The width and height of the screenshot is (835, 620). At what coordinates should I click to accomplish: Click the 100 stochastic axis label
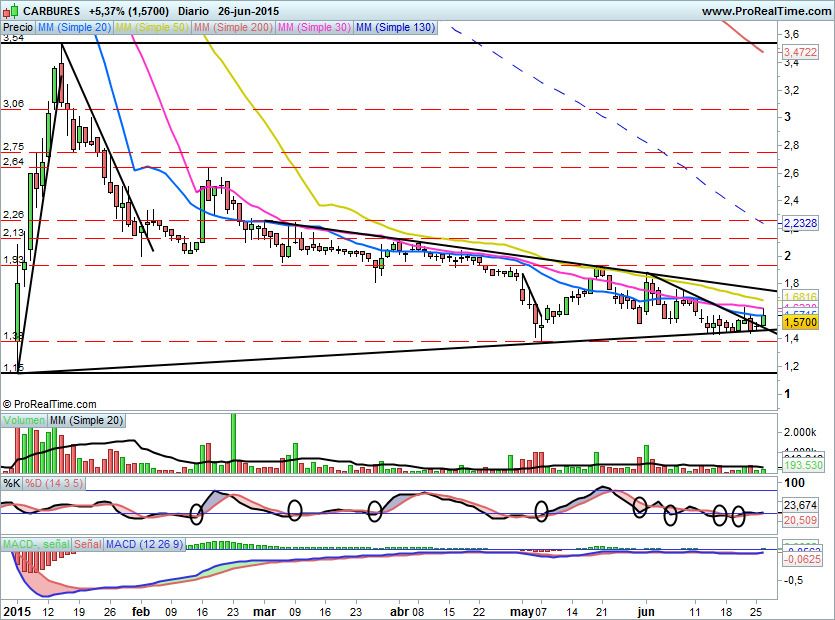click(x=795, y=483)
